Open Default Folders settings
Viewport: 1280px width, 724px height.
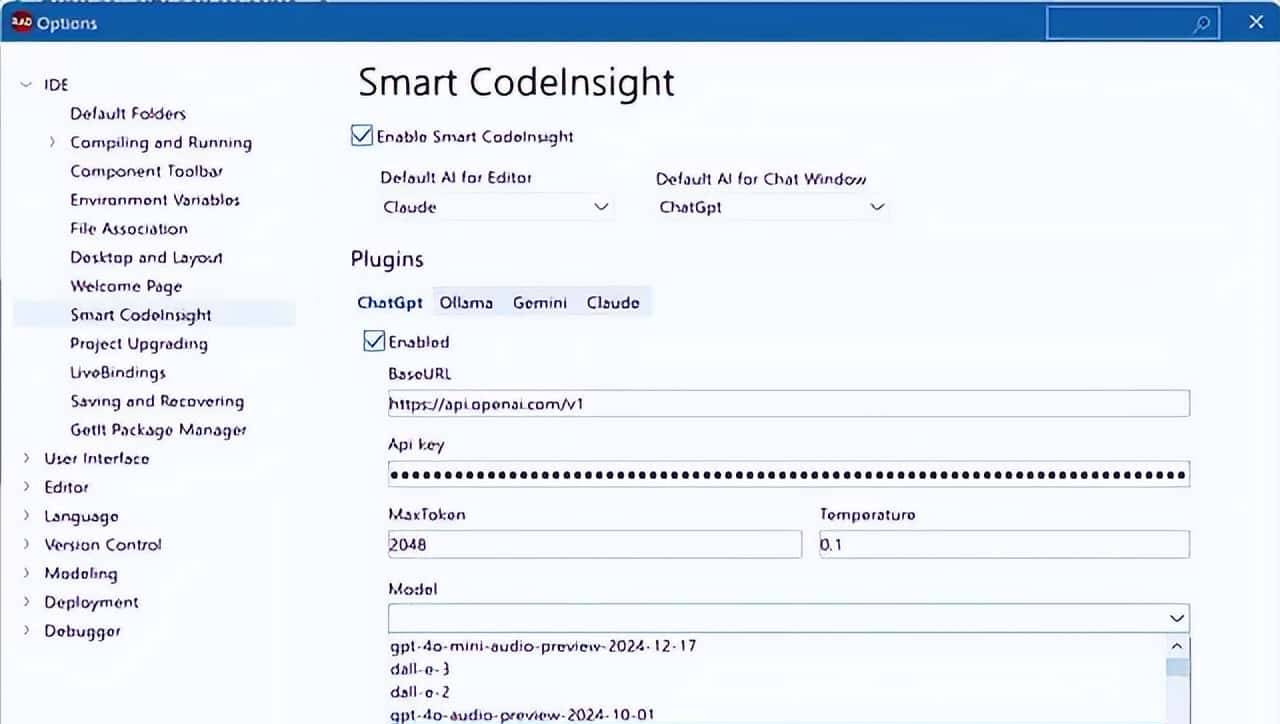(127, 113)
